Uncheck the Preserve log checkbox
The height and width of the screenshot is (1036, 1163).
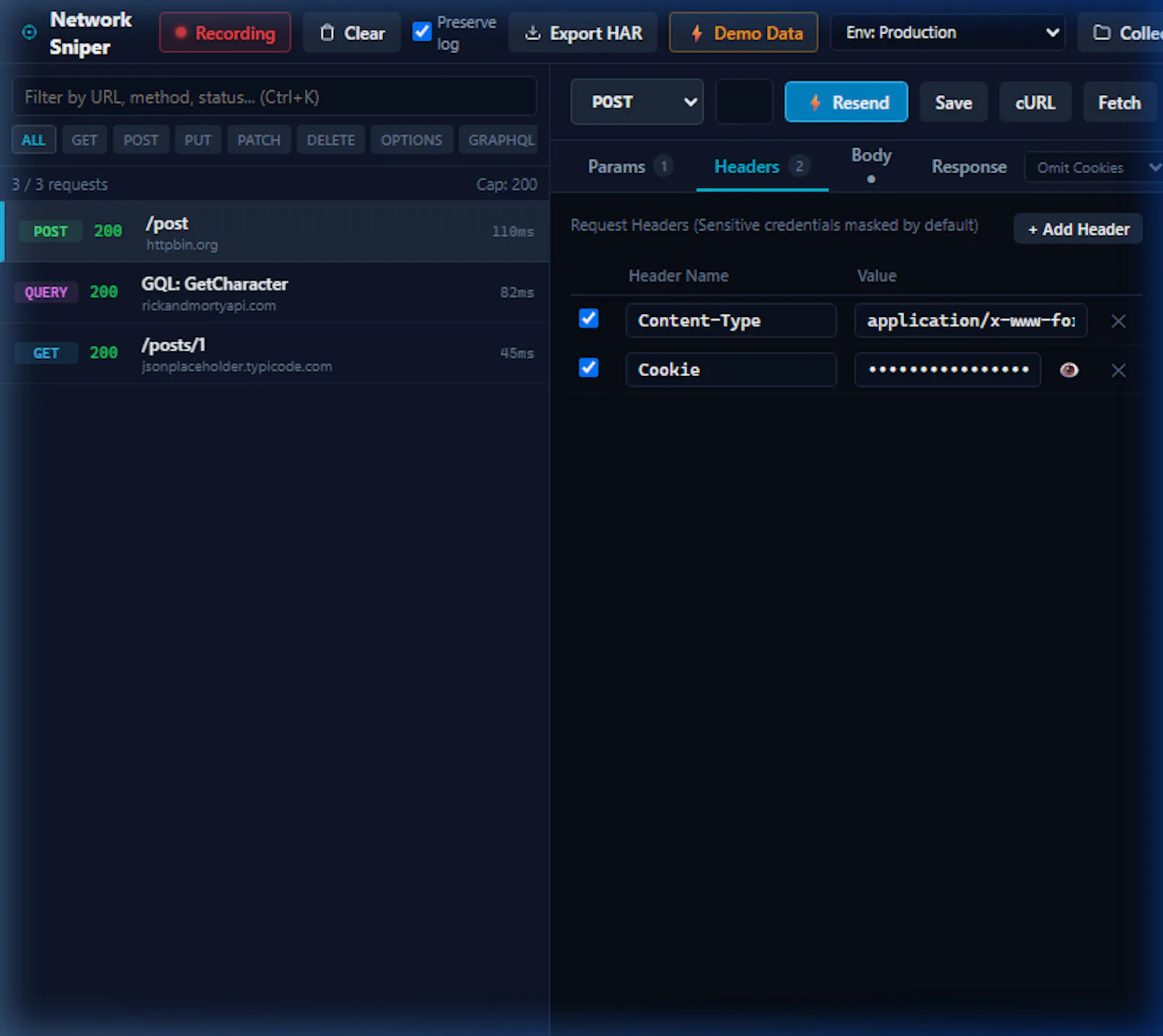[422, 32]
